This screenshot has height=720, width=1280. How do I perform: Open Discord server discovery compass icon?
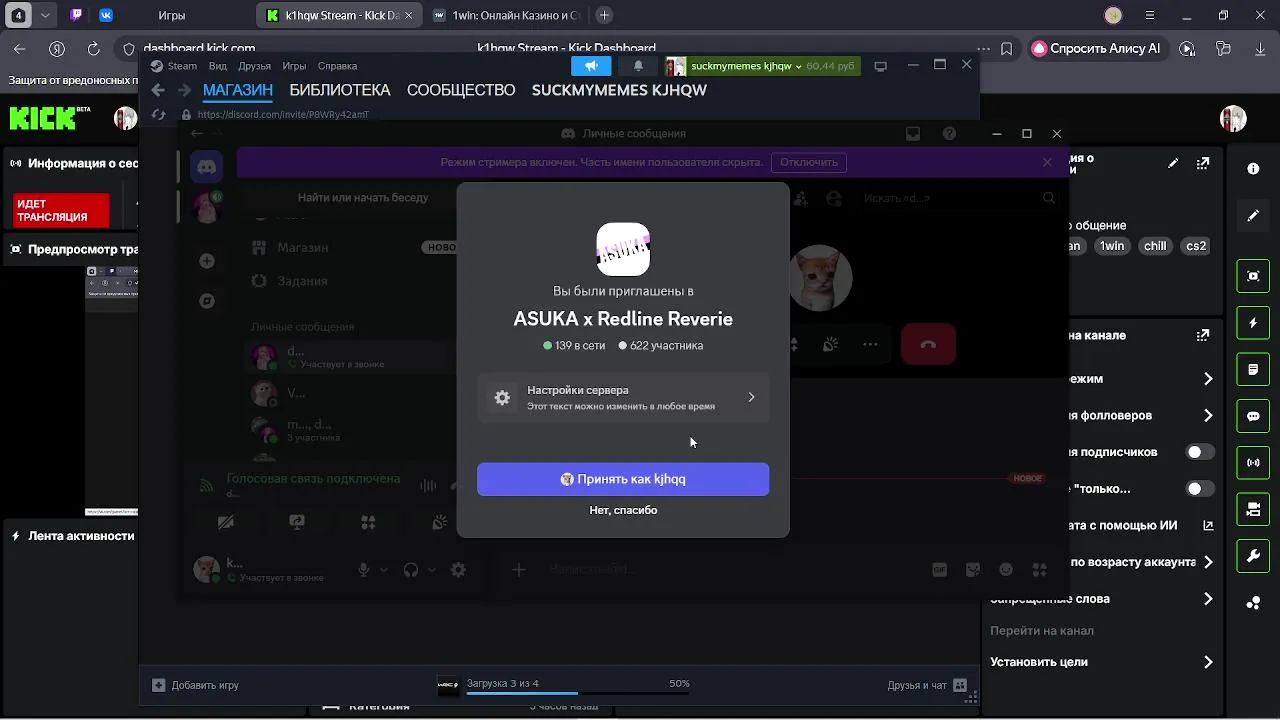pos(207,300)
